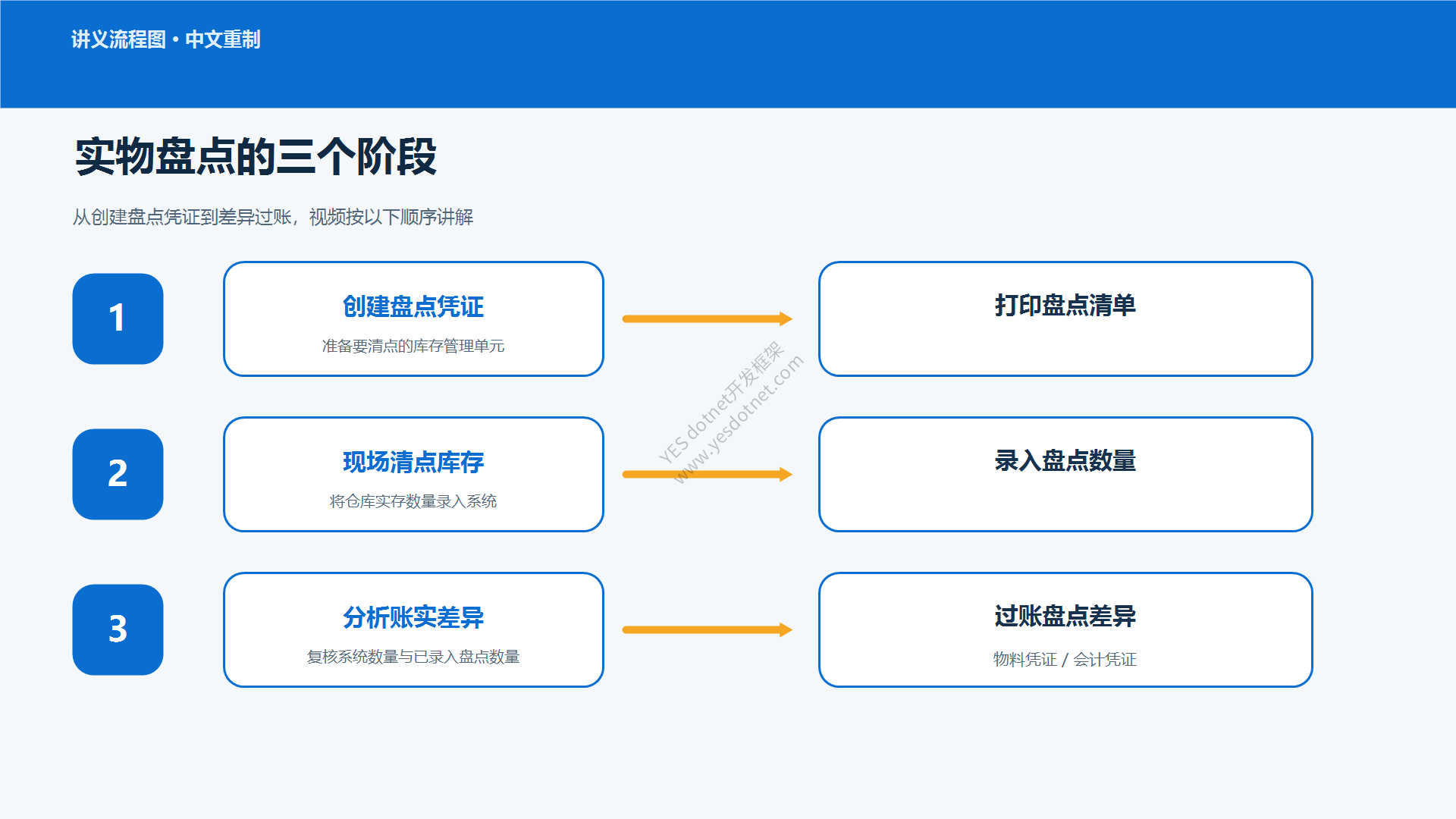This screenshot has width=1456, height=819.
Task: Select the 现场清点库存 card heading
Action: click(x=413, y=462)
